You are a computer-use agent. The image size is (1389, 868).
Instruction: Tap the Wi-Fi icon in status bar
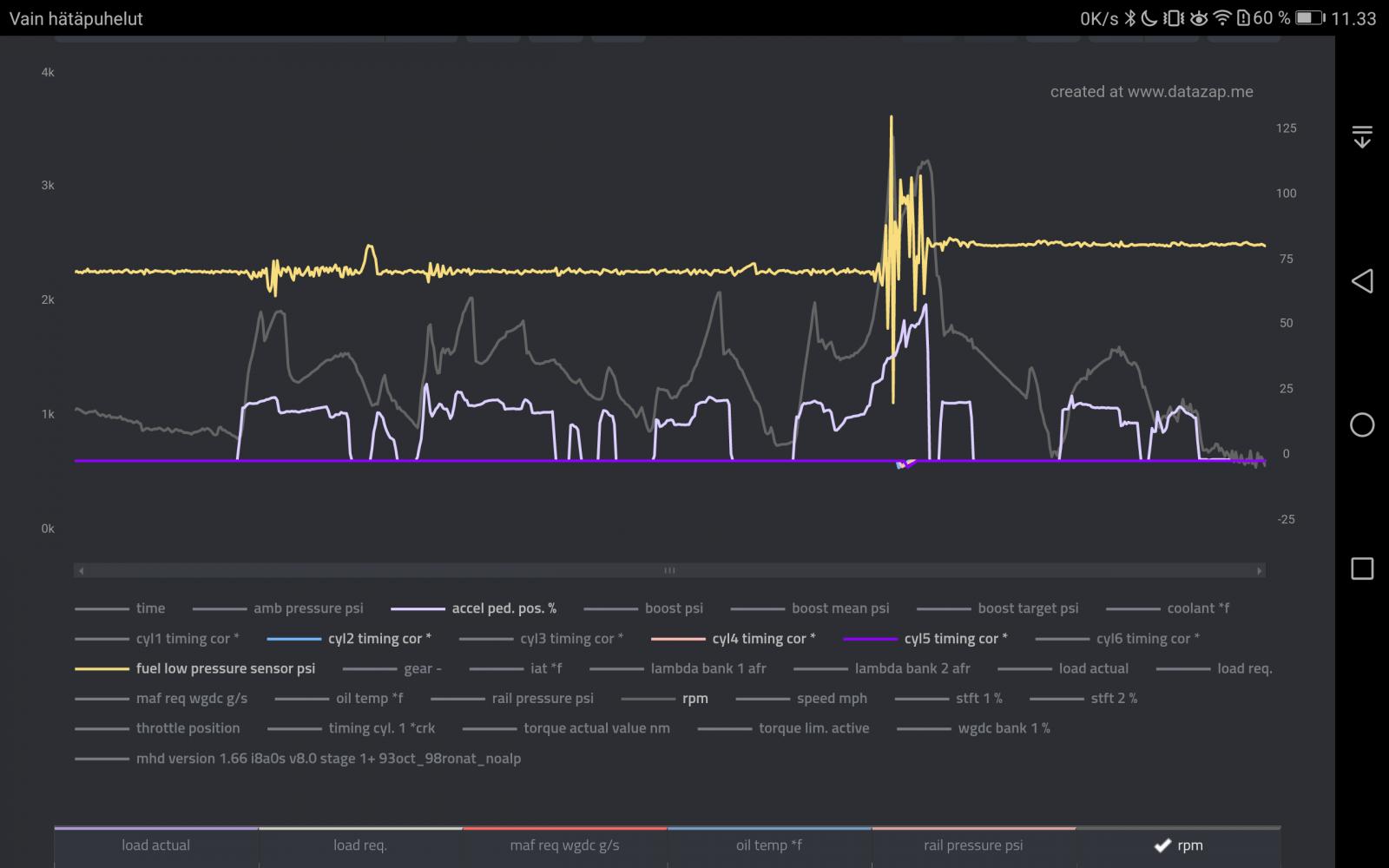(x=1222, y=18)
